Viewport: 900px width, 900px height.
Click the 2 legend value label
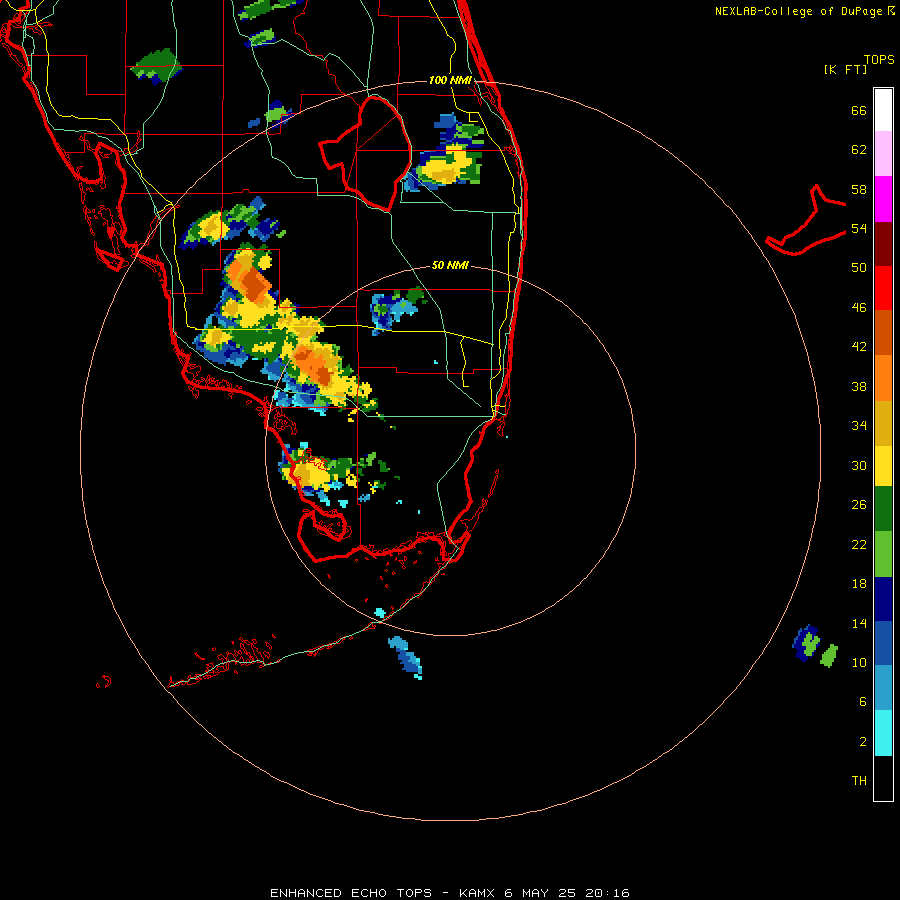click(863, 742)
